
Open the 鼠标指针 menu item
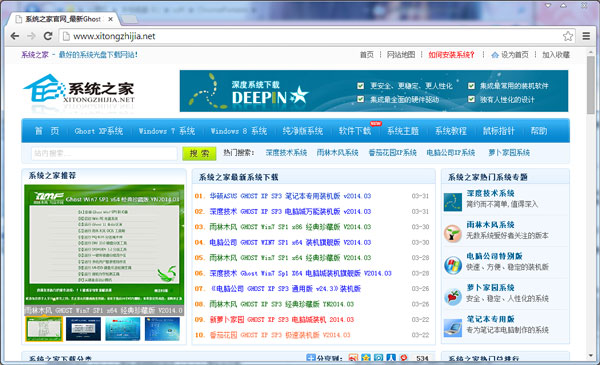[499, 131]
